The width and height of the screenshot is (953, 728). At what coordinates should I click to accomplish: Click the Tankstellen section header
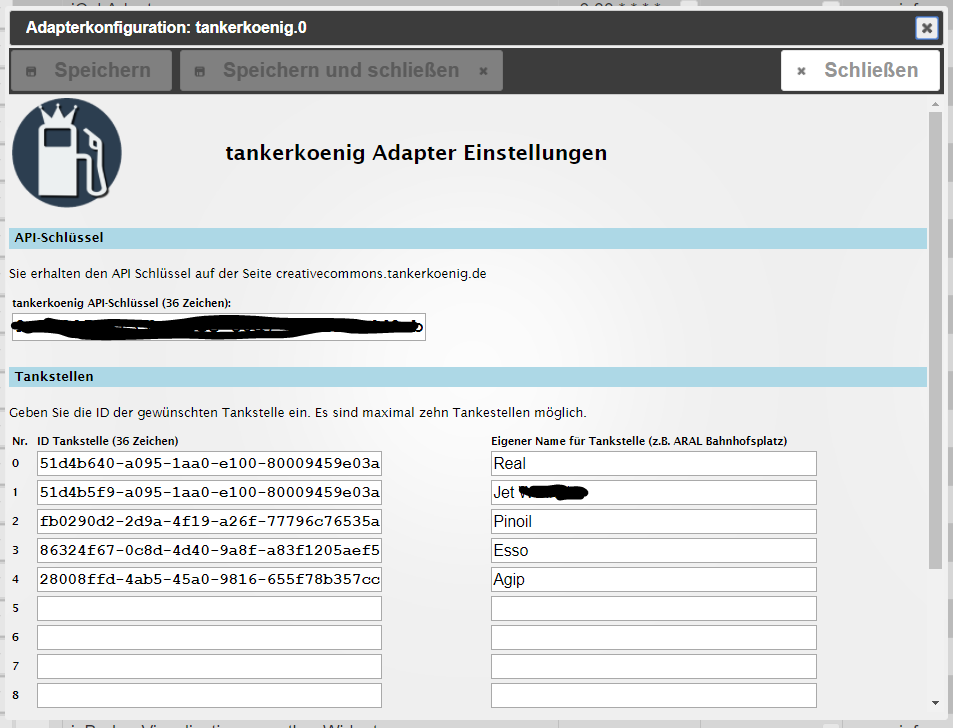coord(468,377)
